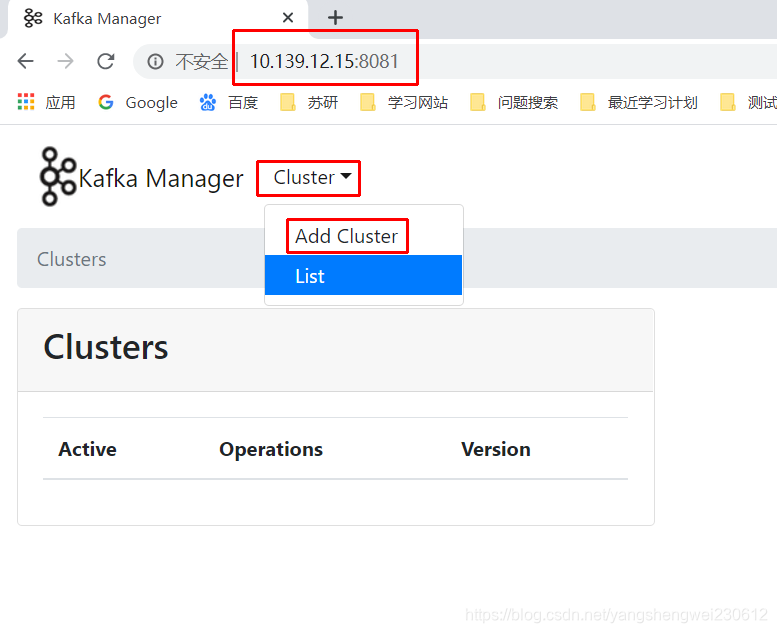The width and height of the screenshot is (777, 633).
Task: Open the 苏研 bookmark folder
Action: click(x=309, y=103)
